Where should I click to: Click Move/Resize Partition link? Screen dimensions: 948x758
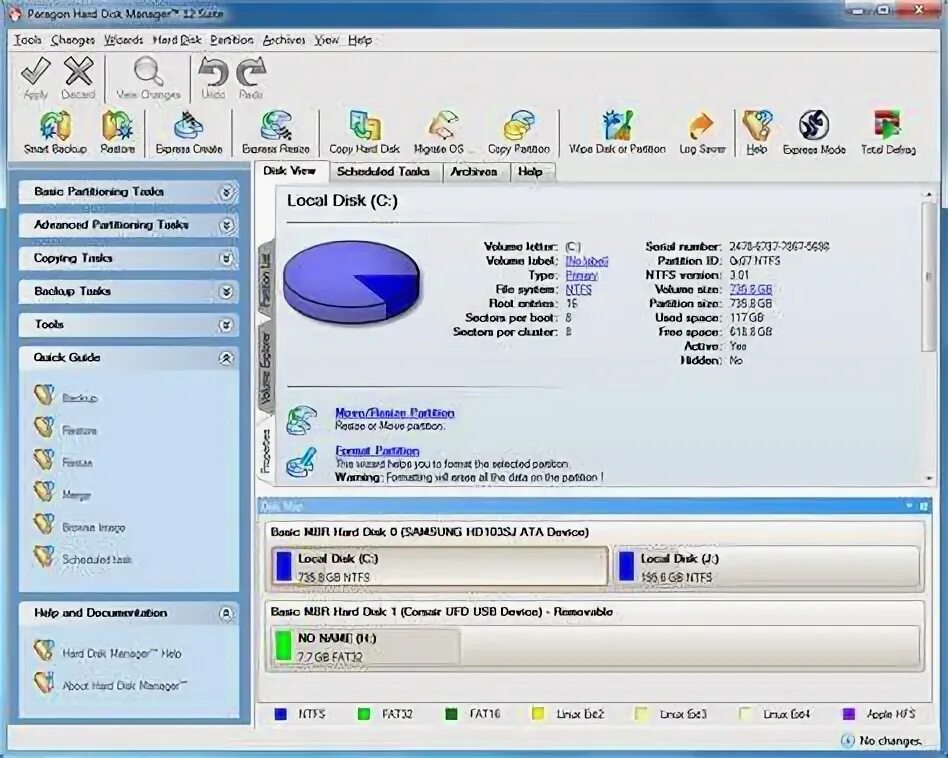(x=395, y=413)
